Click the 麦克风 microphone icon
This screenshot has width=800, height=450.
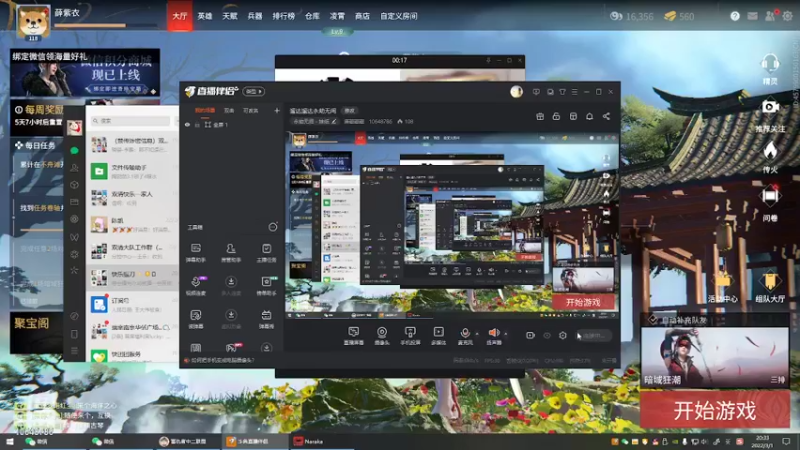465,335
